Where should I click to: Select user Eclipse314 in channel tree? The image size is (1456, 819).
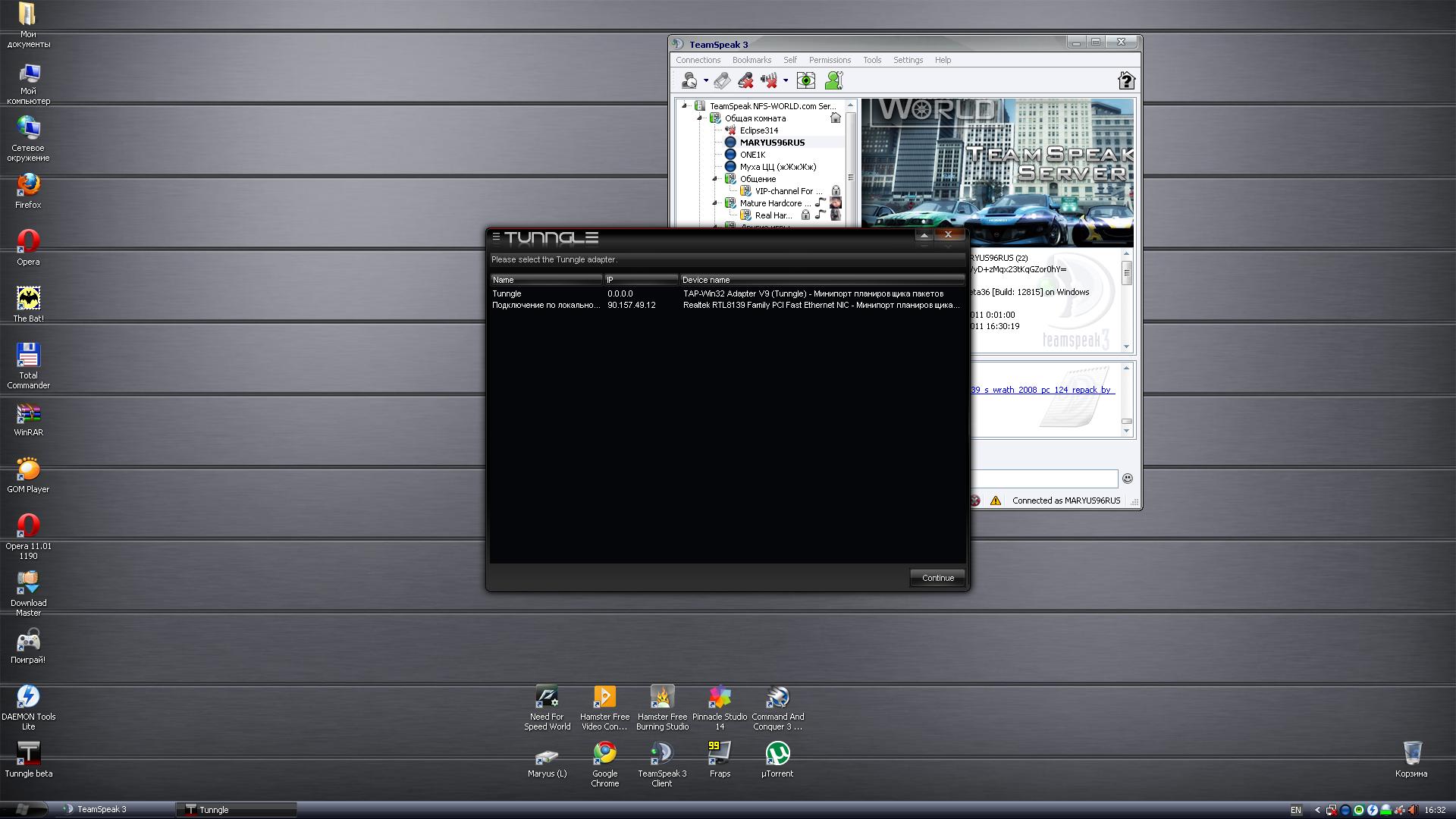point(759,130)
